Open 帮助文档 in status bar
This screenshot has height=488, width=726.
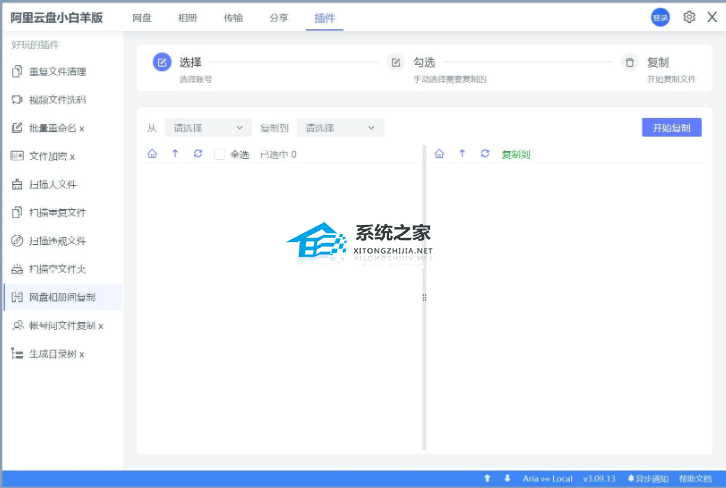tap(695, 479)
